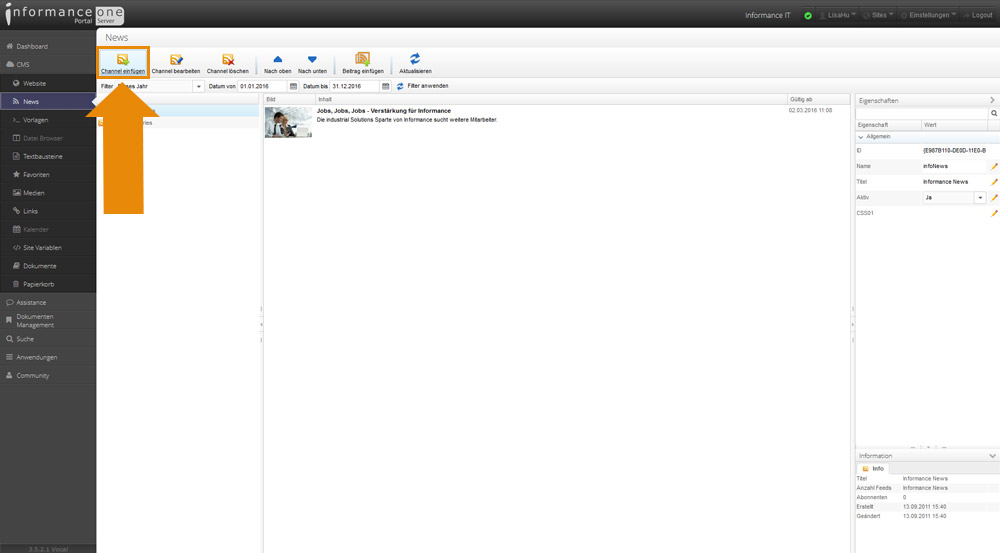Viewport: 1000px width, 553px height.
Task: Move the channel down with Nach unten
Action: [x=312, y=63]
